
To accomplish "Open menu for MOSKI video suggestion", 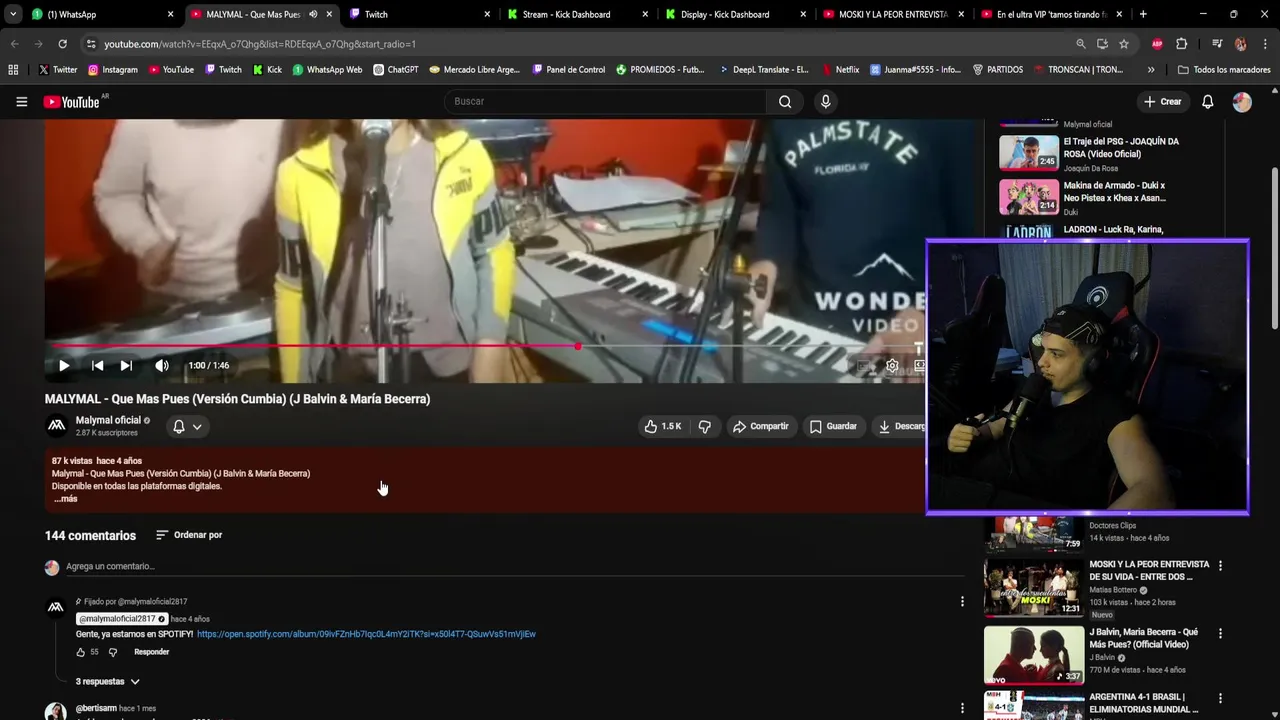I will [1220, 565].
